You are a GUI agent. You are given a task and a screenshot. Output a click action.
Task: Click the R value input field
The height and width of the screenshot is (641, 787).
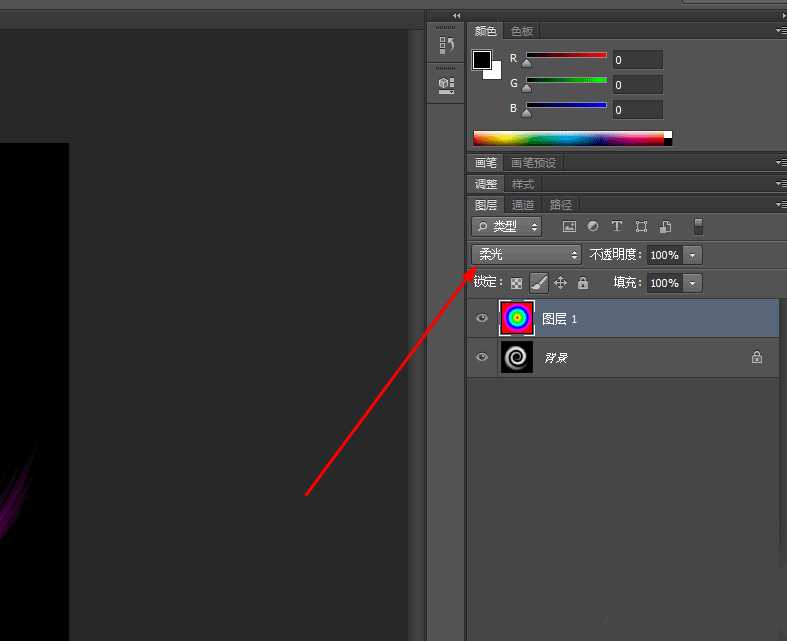[637, 60]
